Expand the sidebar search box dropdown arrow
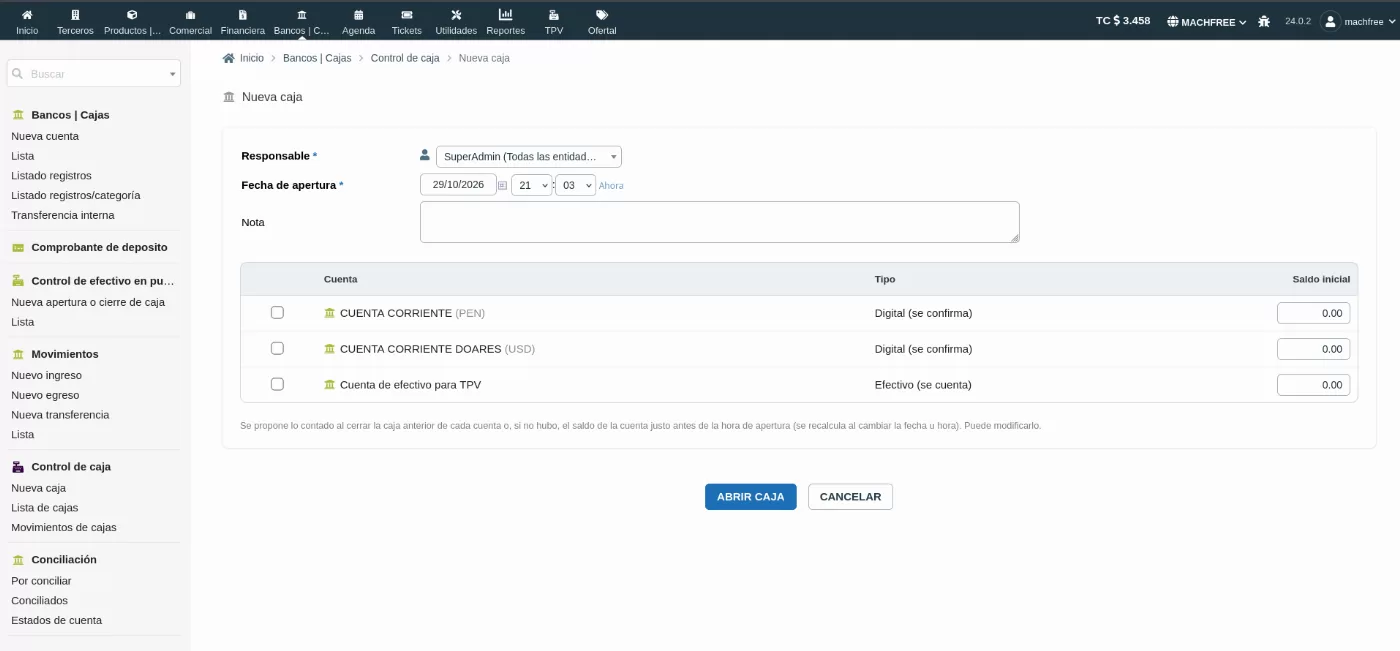Viewport: 1400px width, 651px height. (172, 74)
